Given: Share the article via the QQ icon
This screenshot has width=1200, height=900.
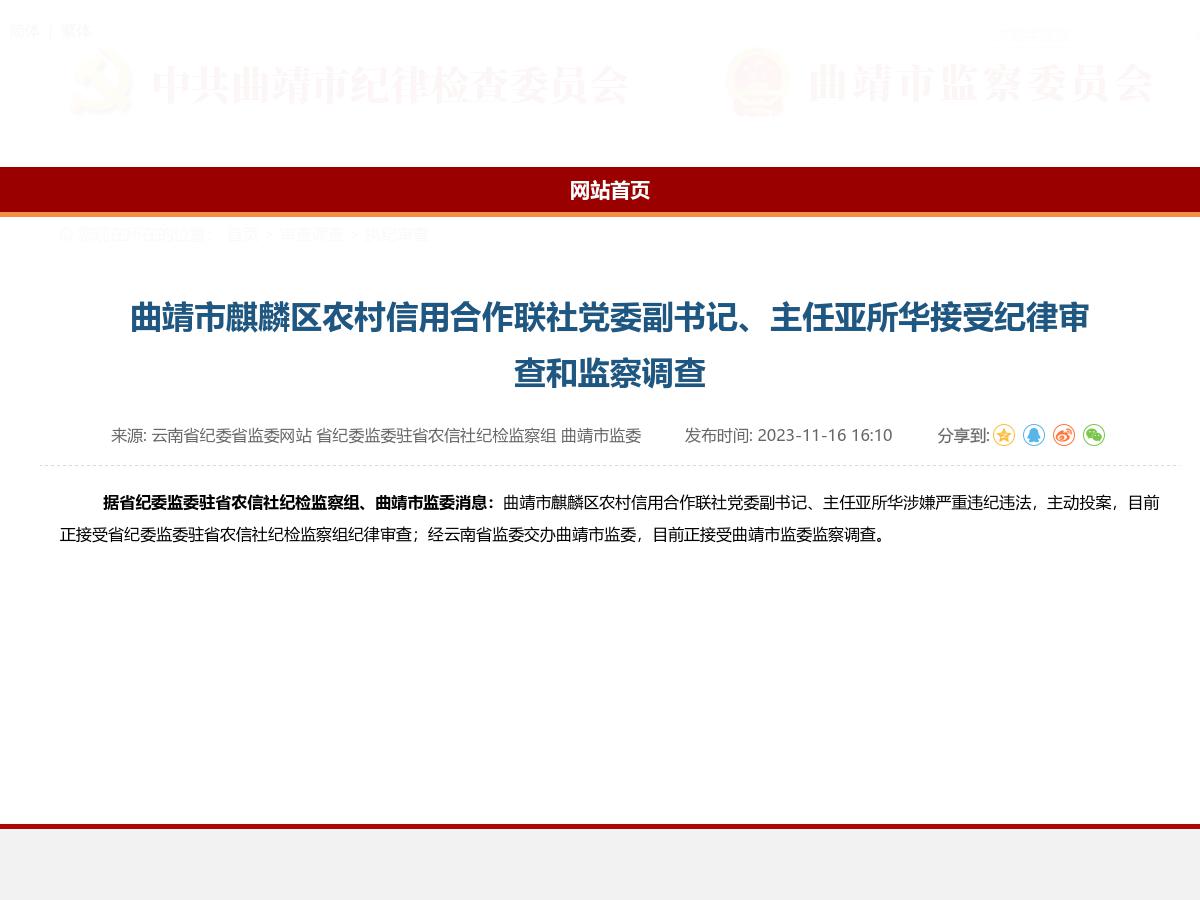Looking at the screenshot, I should pyautogui.click(x=1033, y=436).
